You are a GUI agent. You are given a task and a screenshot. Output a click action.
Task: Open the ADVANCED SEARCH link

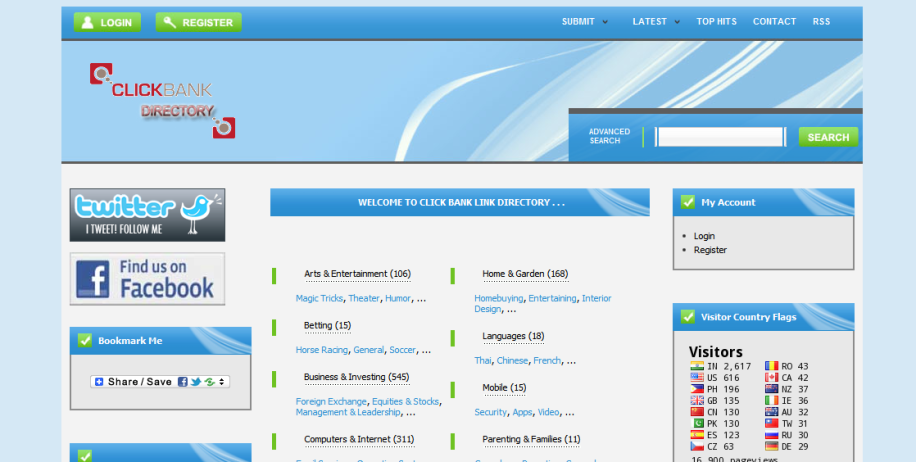[609, 136]
